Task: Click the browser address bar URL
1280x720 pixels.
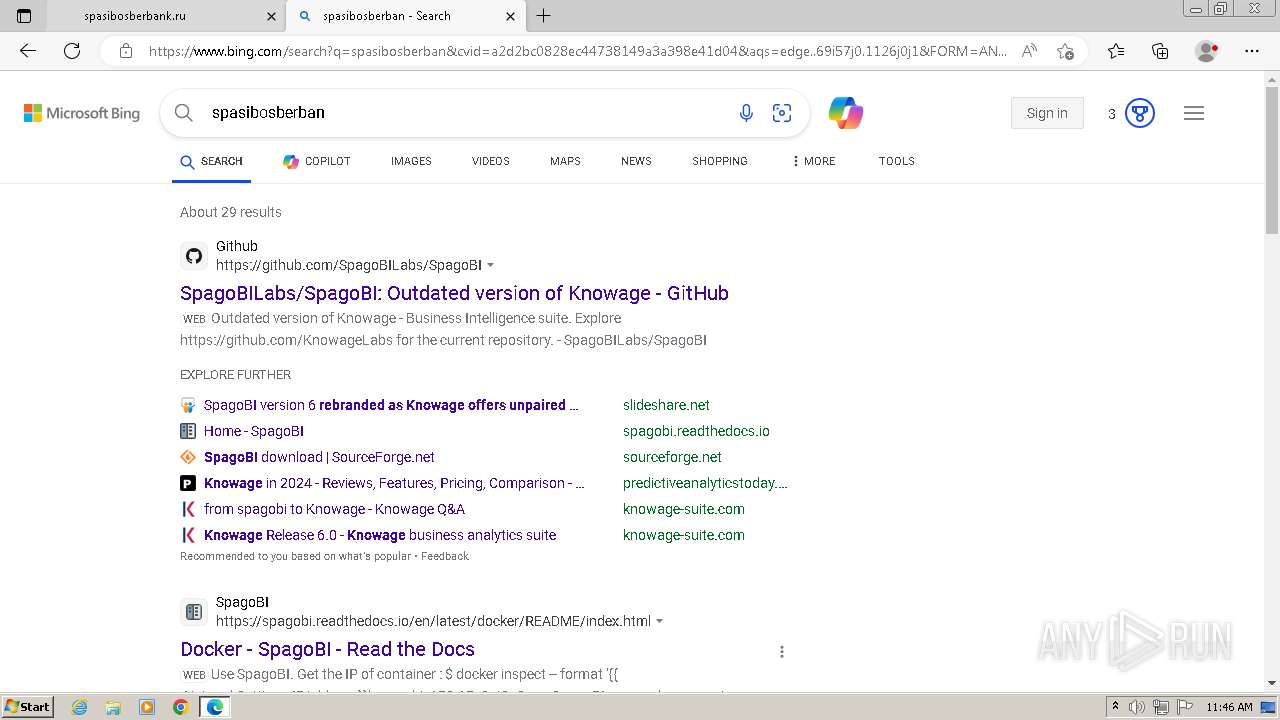Action: [x=577, y=51]
